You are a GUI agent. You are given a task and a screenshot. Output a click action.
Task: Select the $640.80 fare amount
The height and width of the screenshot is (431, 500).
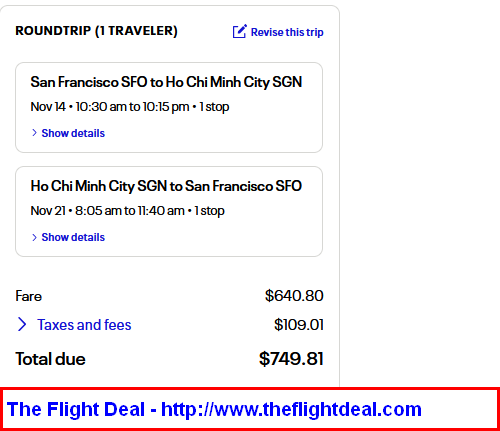click(x=294, y=296)
